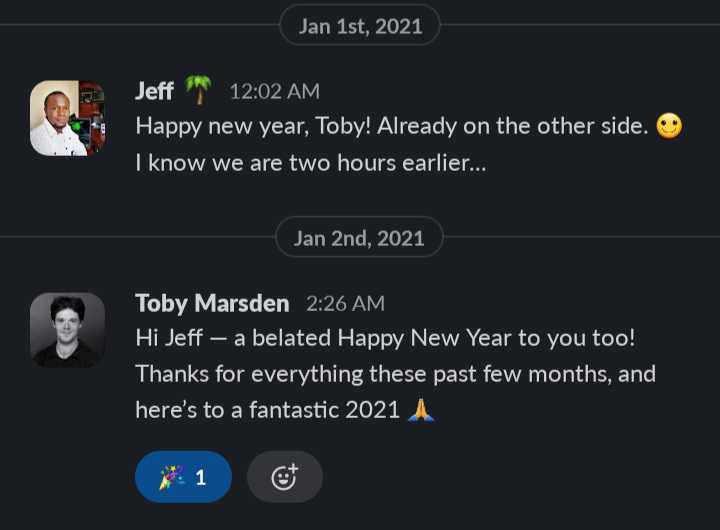Click the "Thanks for everything" message line

(396, 374)
